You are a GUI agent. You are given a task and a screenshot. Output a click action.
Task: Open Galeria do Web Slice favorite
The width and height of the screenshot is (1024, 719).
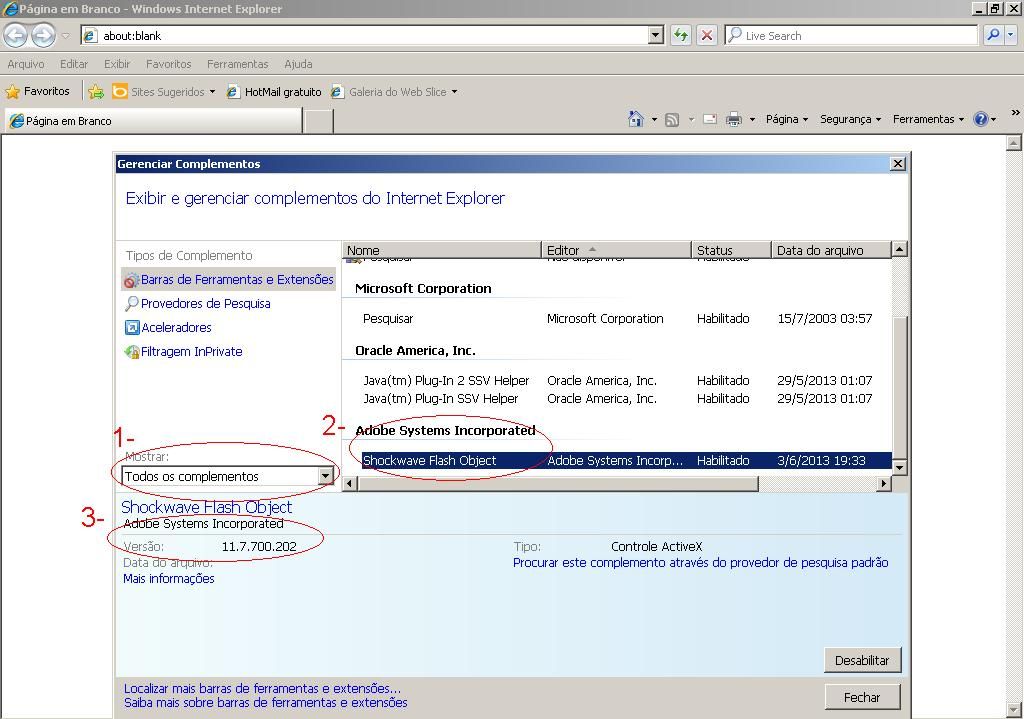394,91
